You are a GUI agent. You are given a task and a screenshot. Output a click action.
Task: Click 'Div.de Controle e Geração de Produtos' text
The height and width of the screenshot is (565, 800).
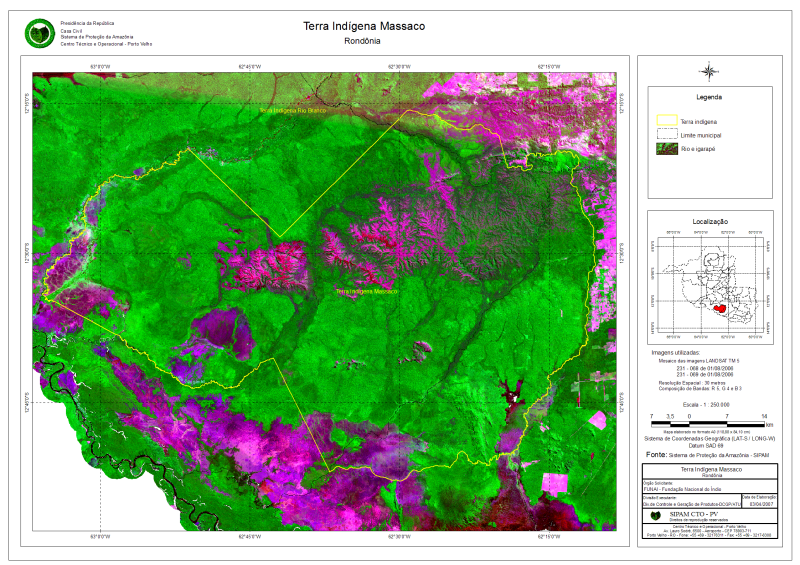(691, 504)
